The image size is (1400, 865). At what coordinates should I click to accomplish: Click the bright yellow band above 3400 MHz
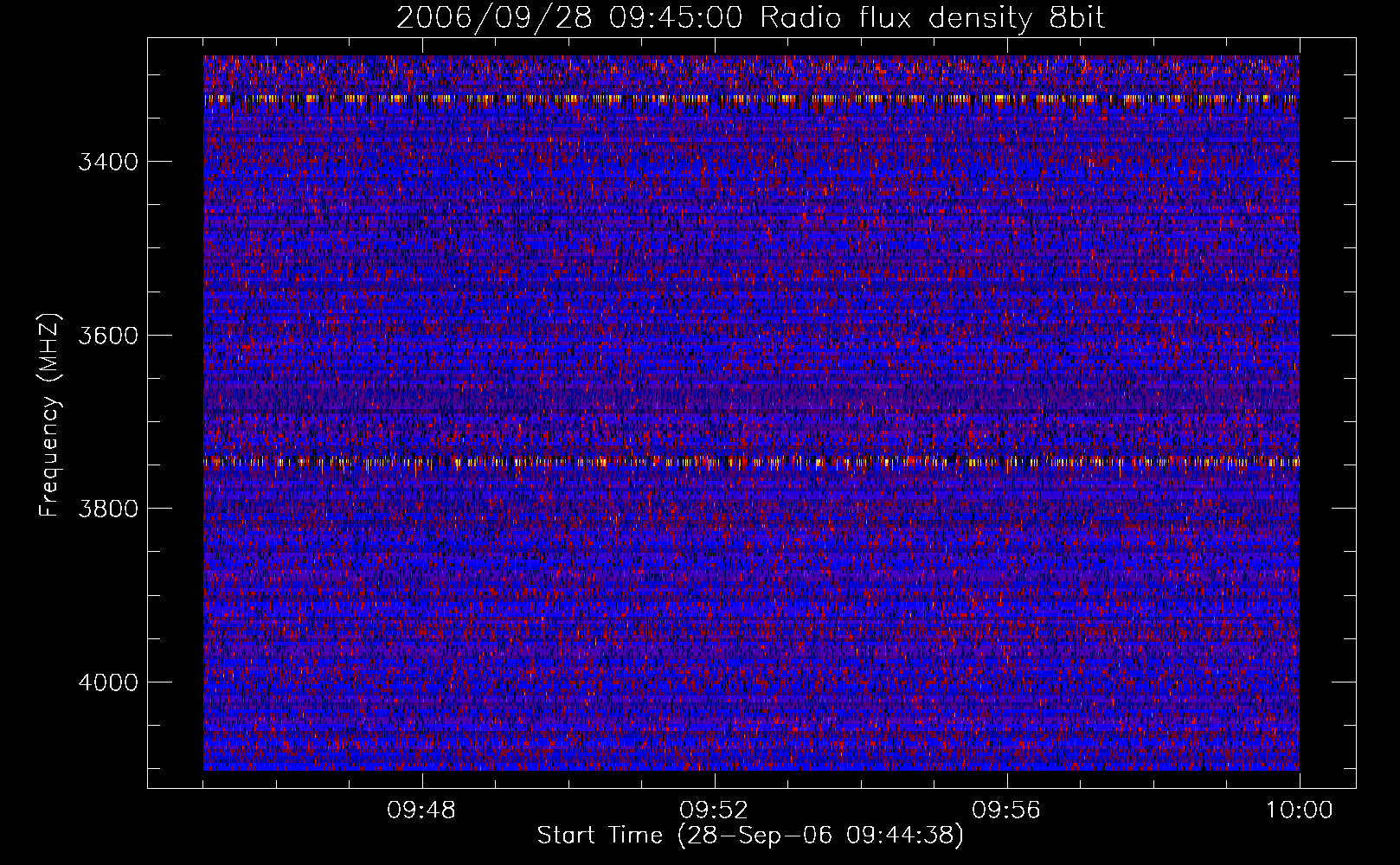(751, 99)
